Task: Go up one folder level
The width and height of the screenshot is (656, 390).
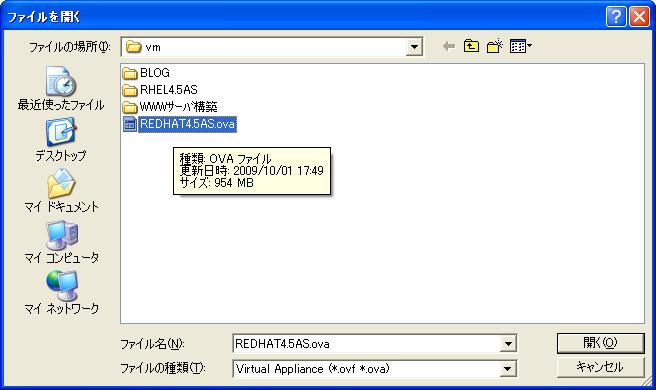Action: [472, 46]
